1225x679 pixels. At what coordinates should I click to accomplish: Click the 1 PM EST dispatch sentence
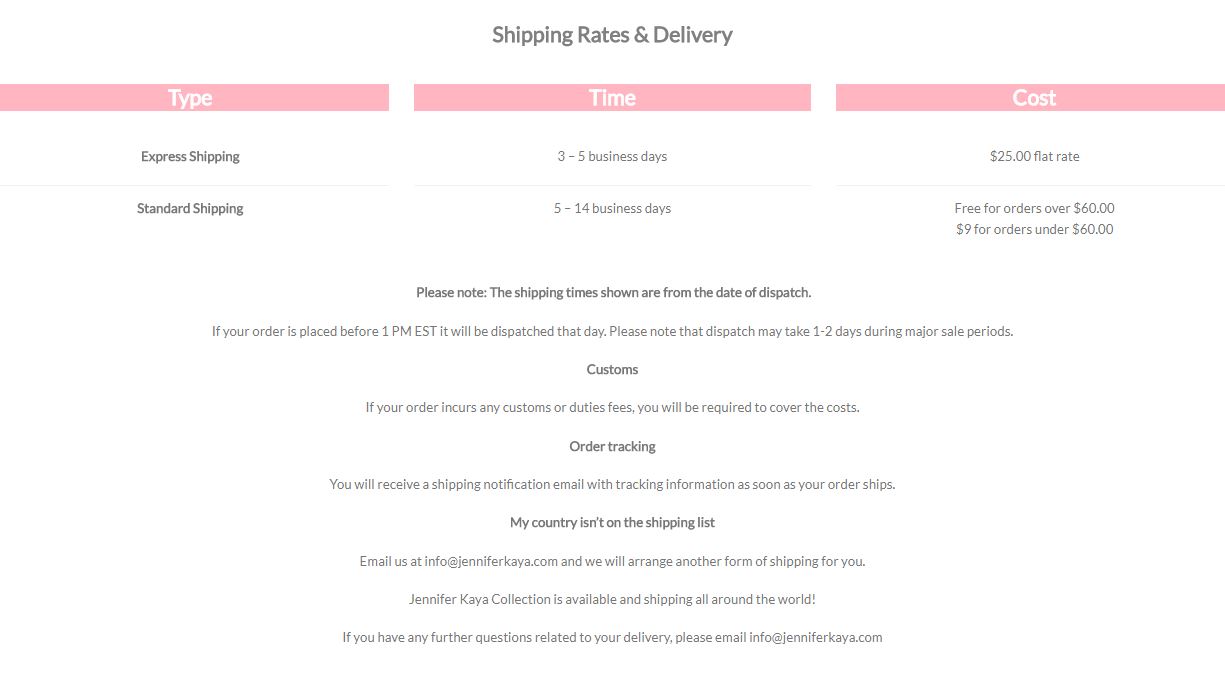[612, 331]
